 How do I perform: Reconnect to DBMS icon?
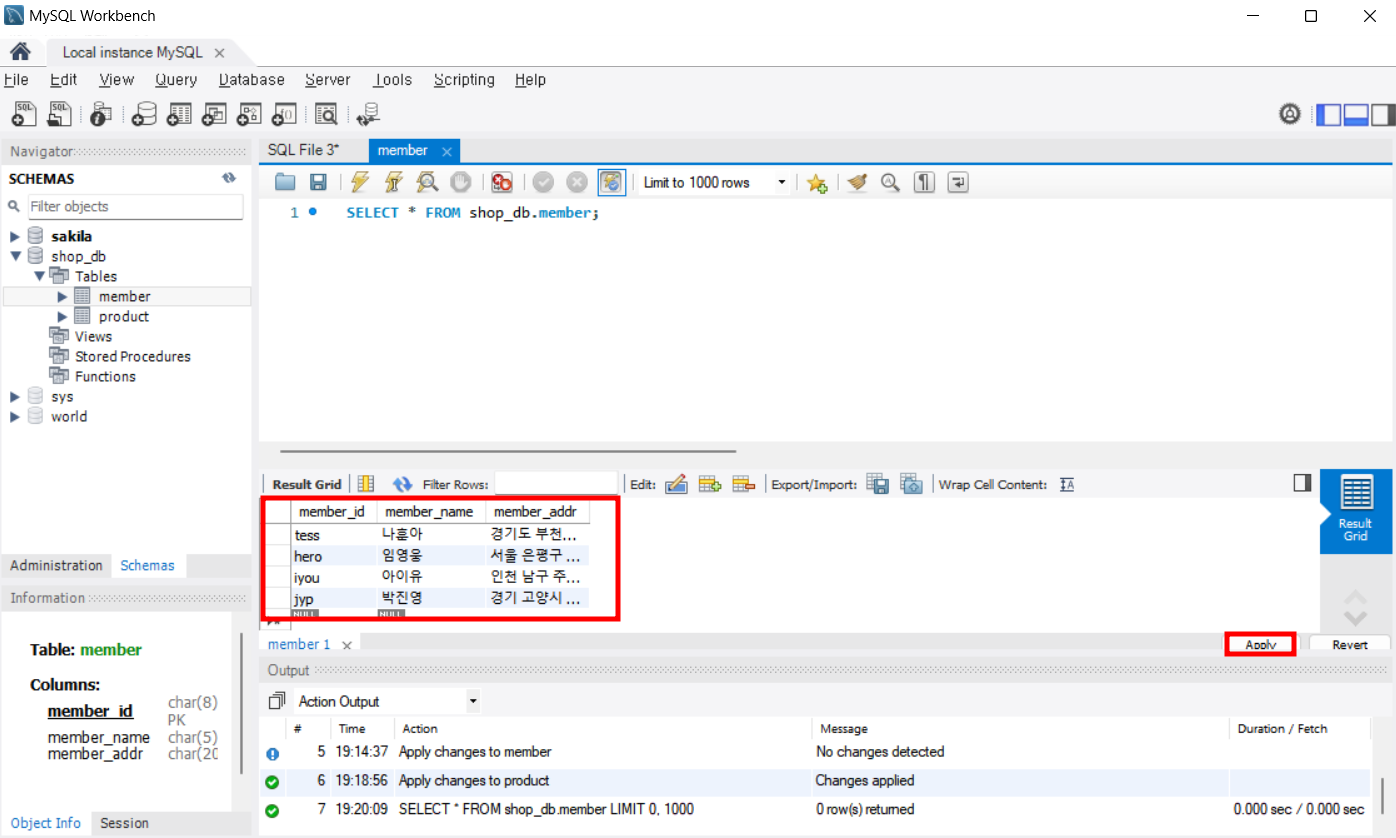click(368, 114)
